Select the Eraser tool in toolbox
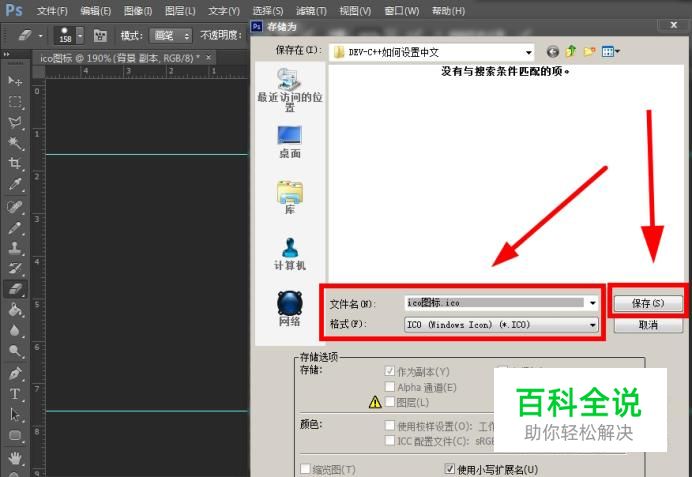692x477 pixels. [15, 289]
